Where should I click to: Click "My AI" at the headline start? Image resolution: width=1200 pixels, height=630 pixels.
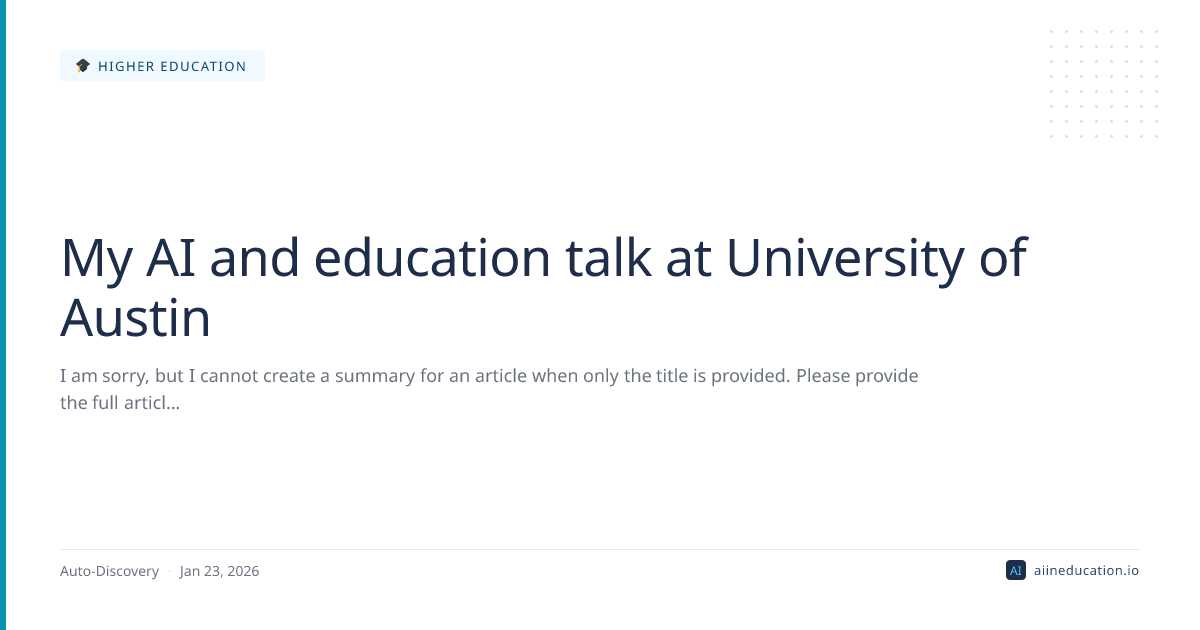[128, 257]
